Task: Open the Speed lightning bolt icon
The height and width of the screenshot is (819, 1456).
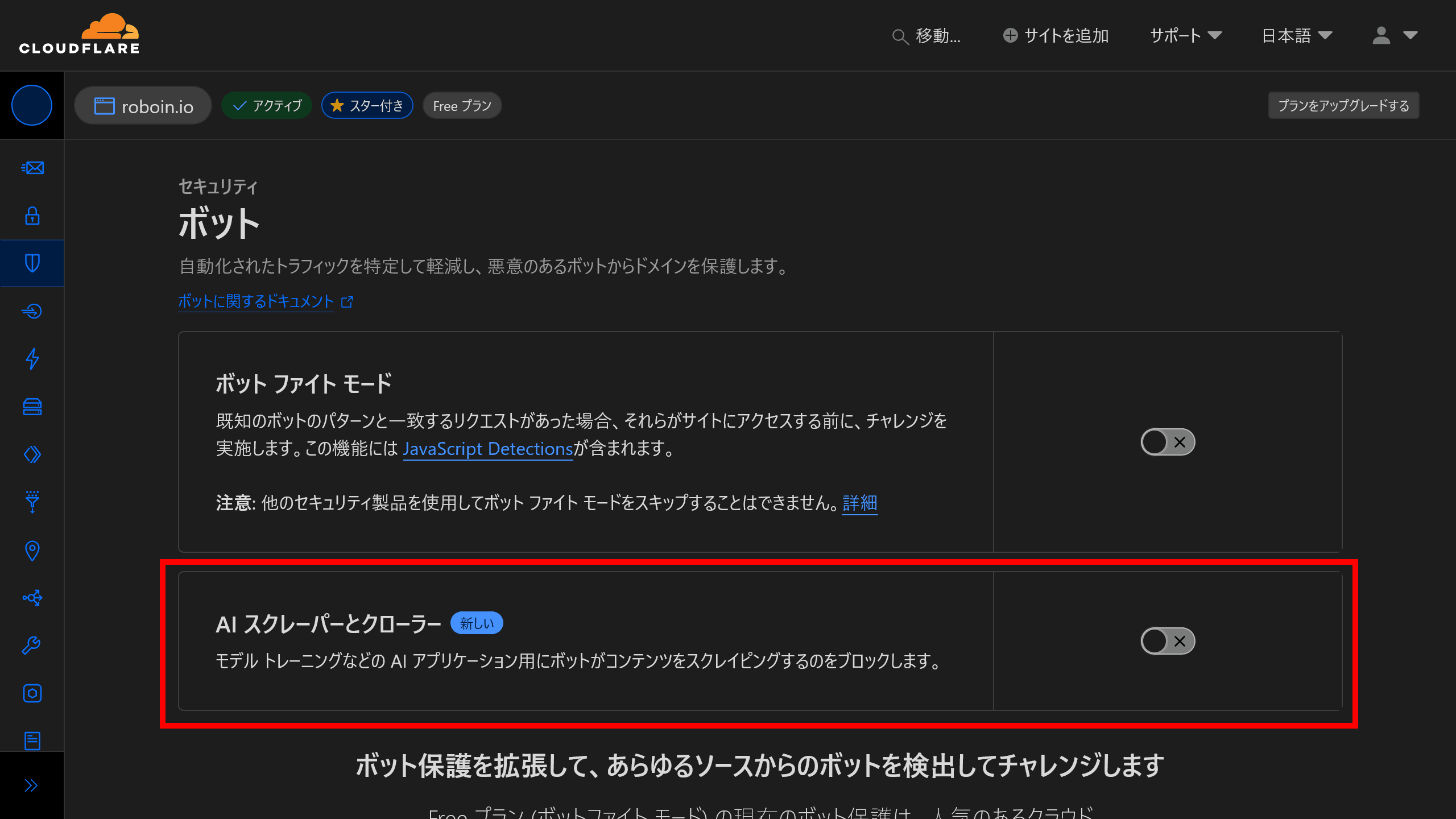Action: [x=32, y=359]
